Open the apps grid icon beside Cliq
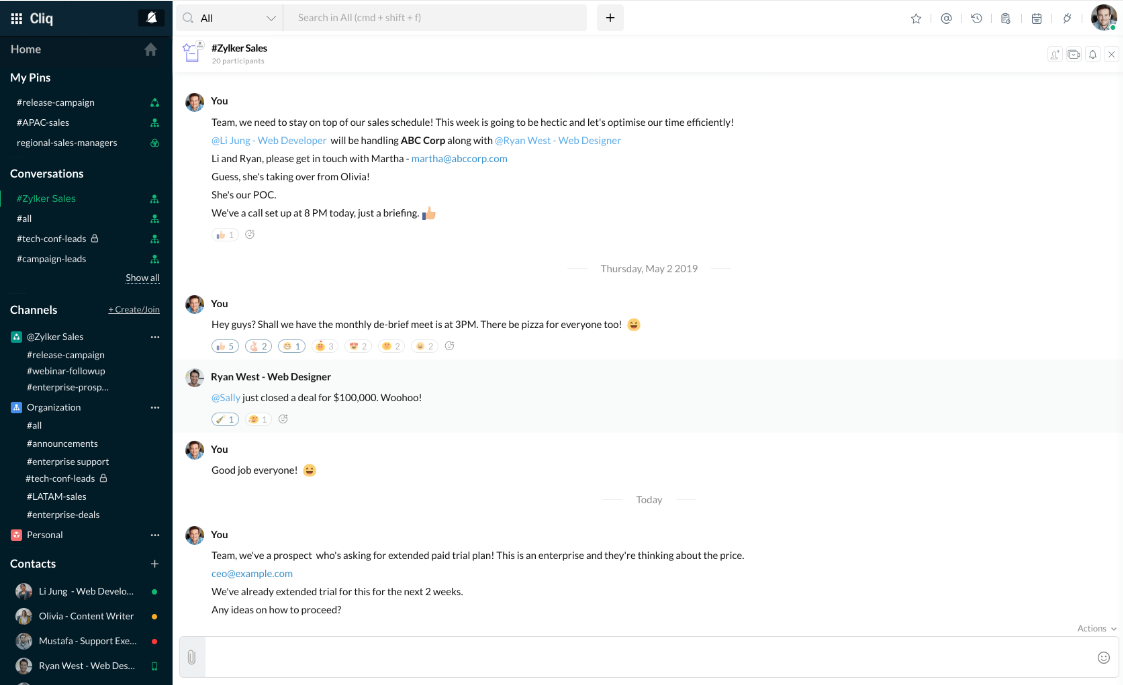 16,19
